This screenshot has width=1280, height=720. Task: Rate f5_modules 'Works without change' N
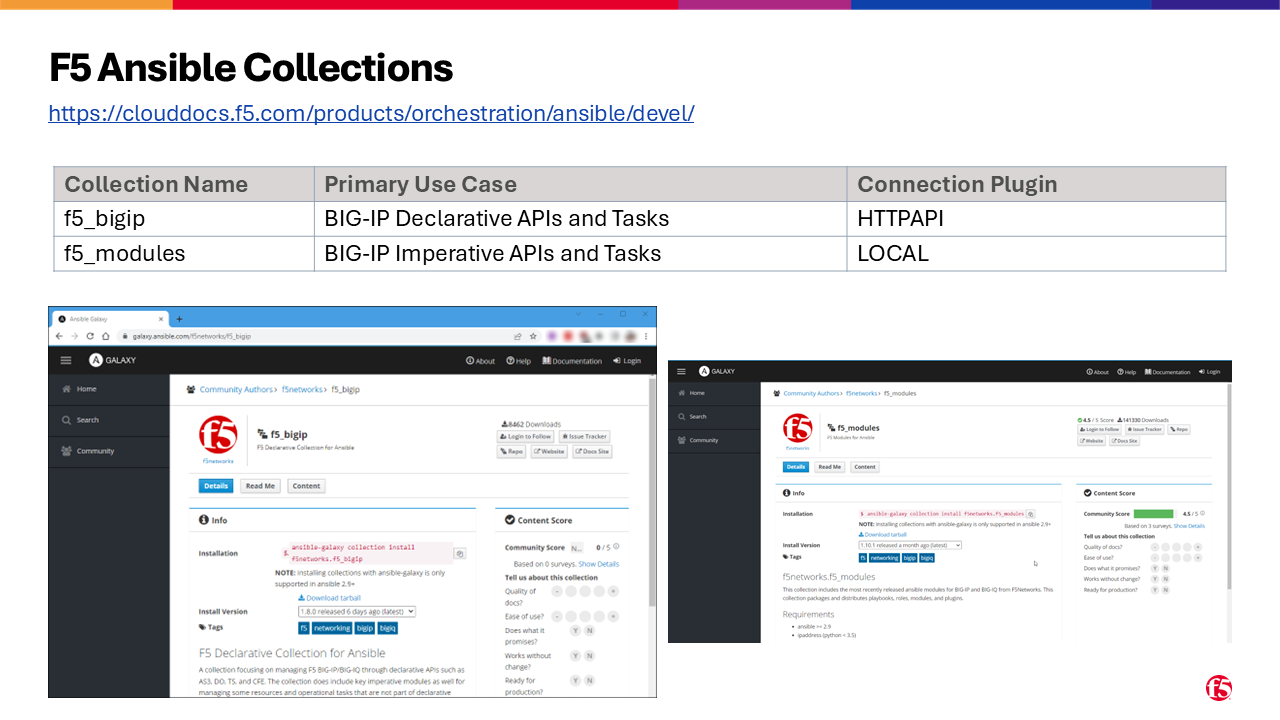click(x=1166, y=579)
